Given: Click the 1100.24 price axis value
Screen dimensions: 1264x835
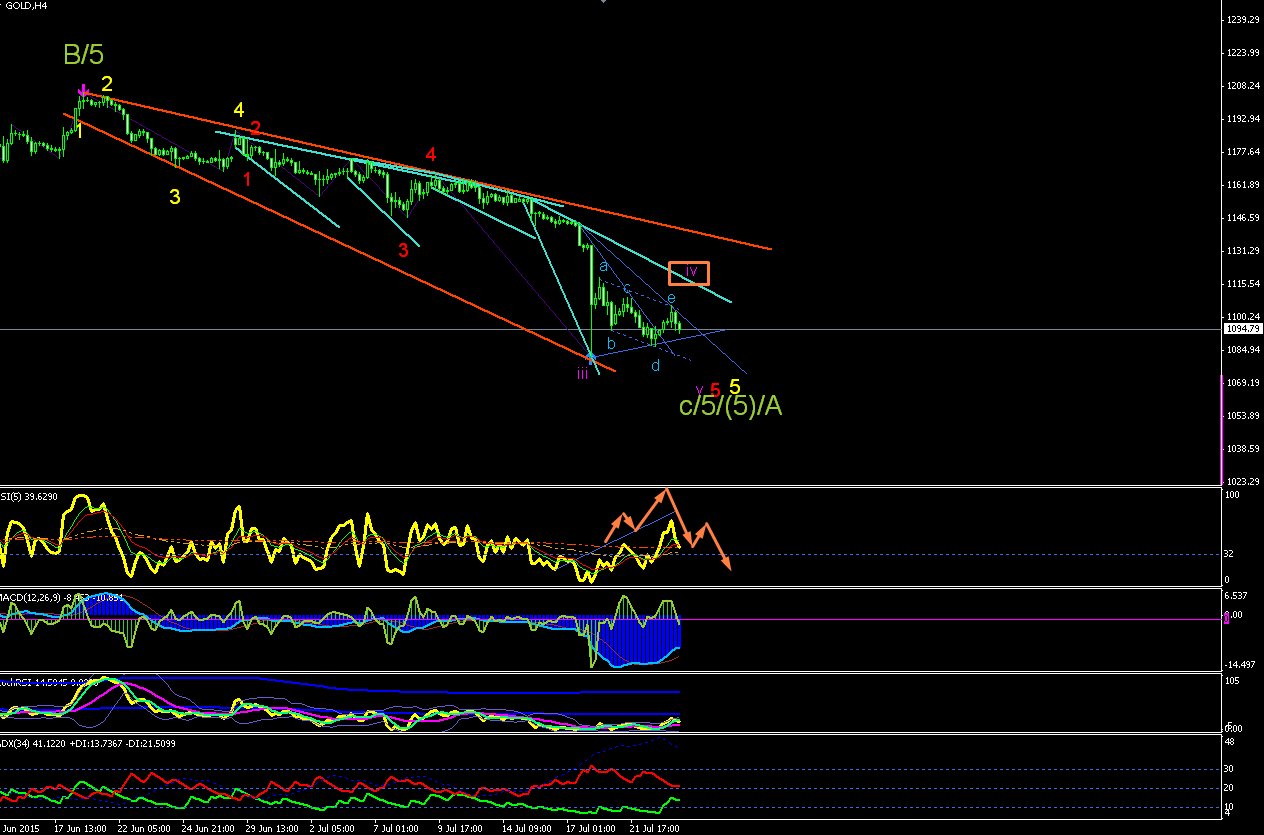Looking at the screenshot, I should pos(1245,317).
